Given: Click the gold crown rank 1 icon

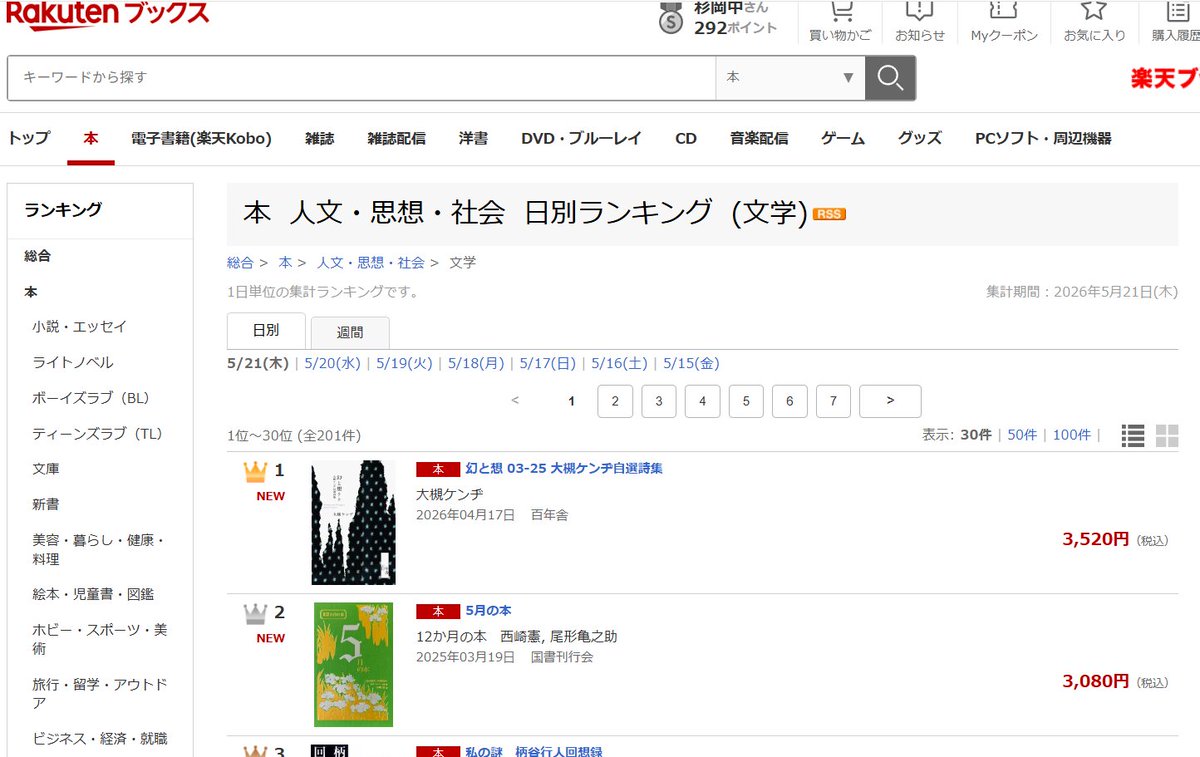Looking at the screenshot, I should (x=256, y=470).
